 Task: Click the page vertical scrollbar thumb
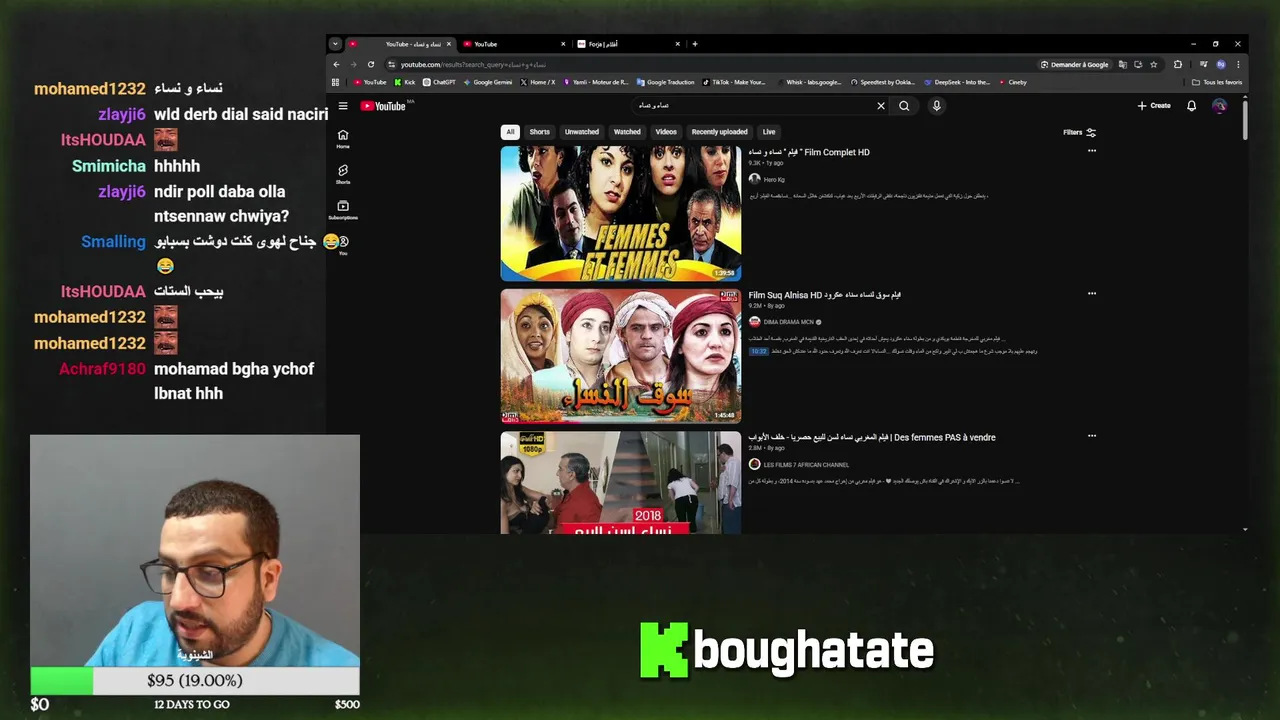coord(1245,119)
